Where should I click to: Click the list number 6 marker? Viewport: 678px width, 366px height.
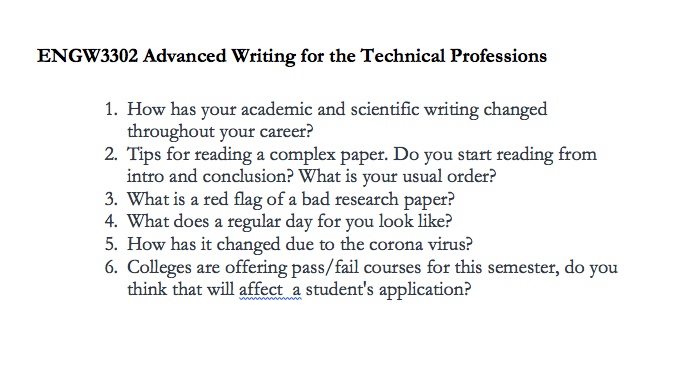[111, 267]
